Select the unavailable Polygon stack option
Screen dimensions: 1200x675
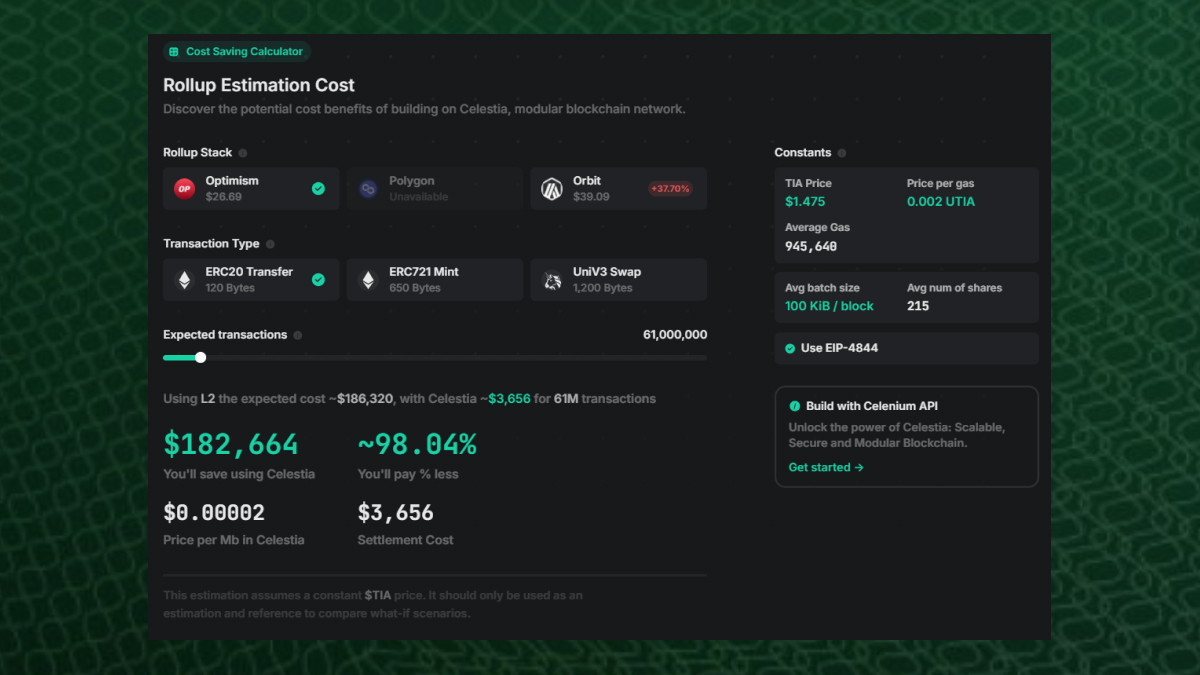pyautogui.click(x=435, y=188)
